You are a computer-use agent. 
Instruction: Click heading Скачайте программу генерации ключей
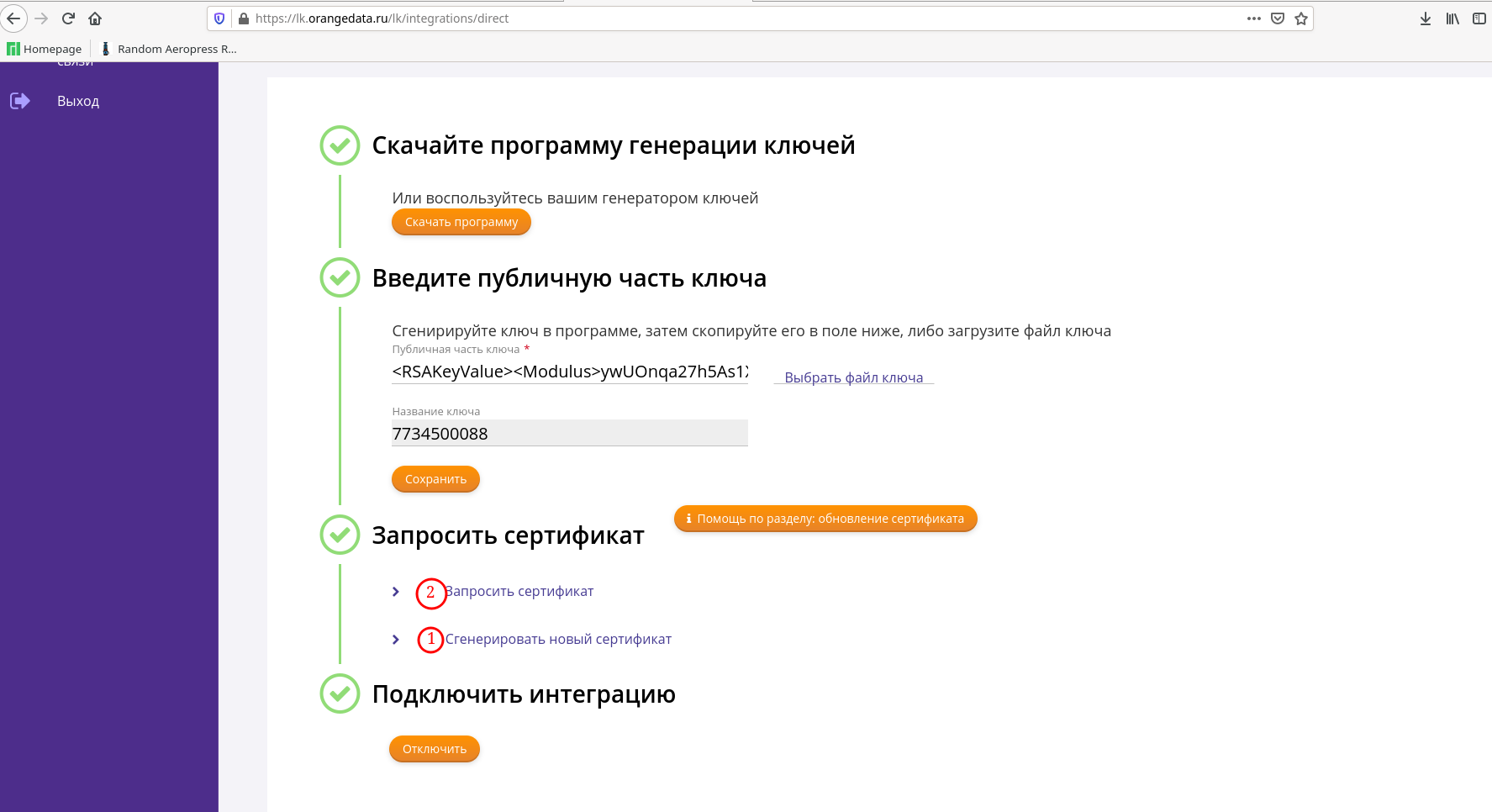point(614,145)
